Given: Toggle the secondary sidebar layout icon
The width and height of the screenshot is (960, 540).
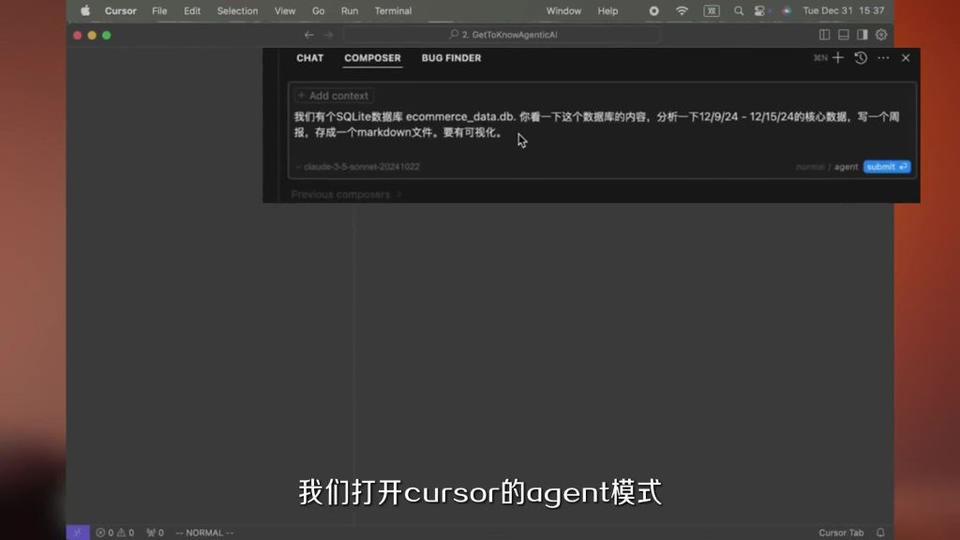Looking at the screenshot, I should tap(862, 35).
